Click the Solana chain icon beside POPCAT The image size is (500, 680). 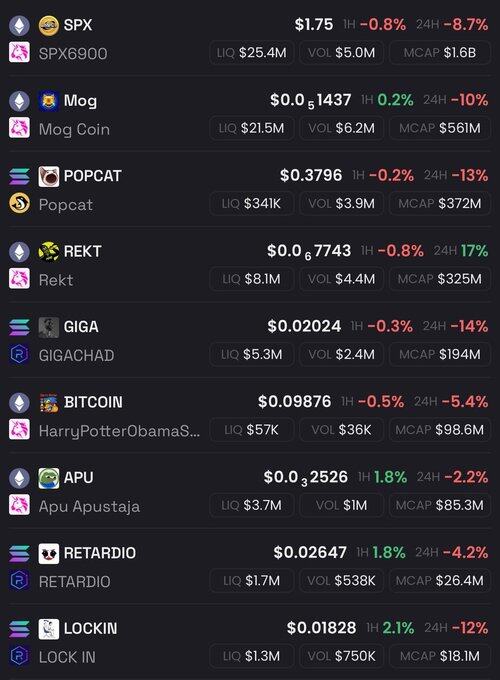20,176
